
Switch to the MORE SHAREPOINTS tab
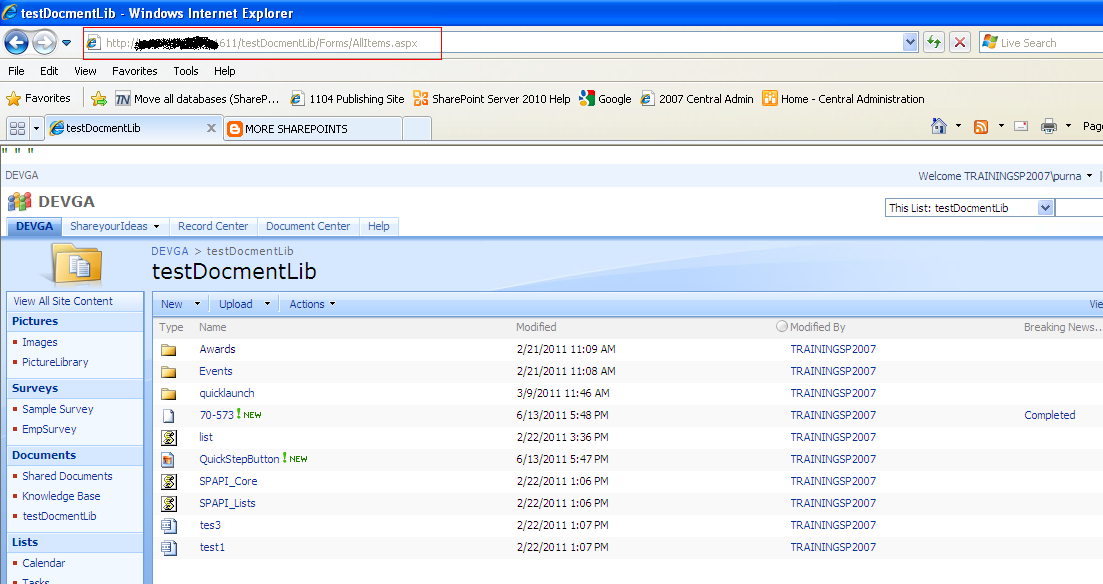313,129
